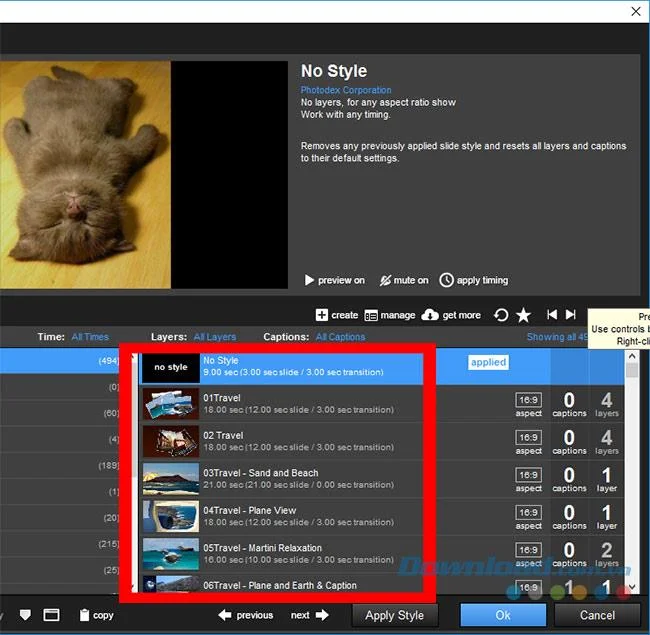
Task: Click the create style plus icon
Action: pyautogui.click(x=322, y=315)
